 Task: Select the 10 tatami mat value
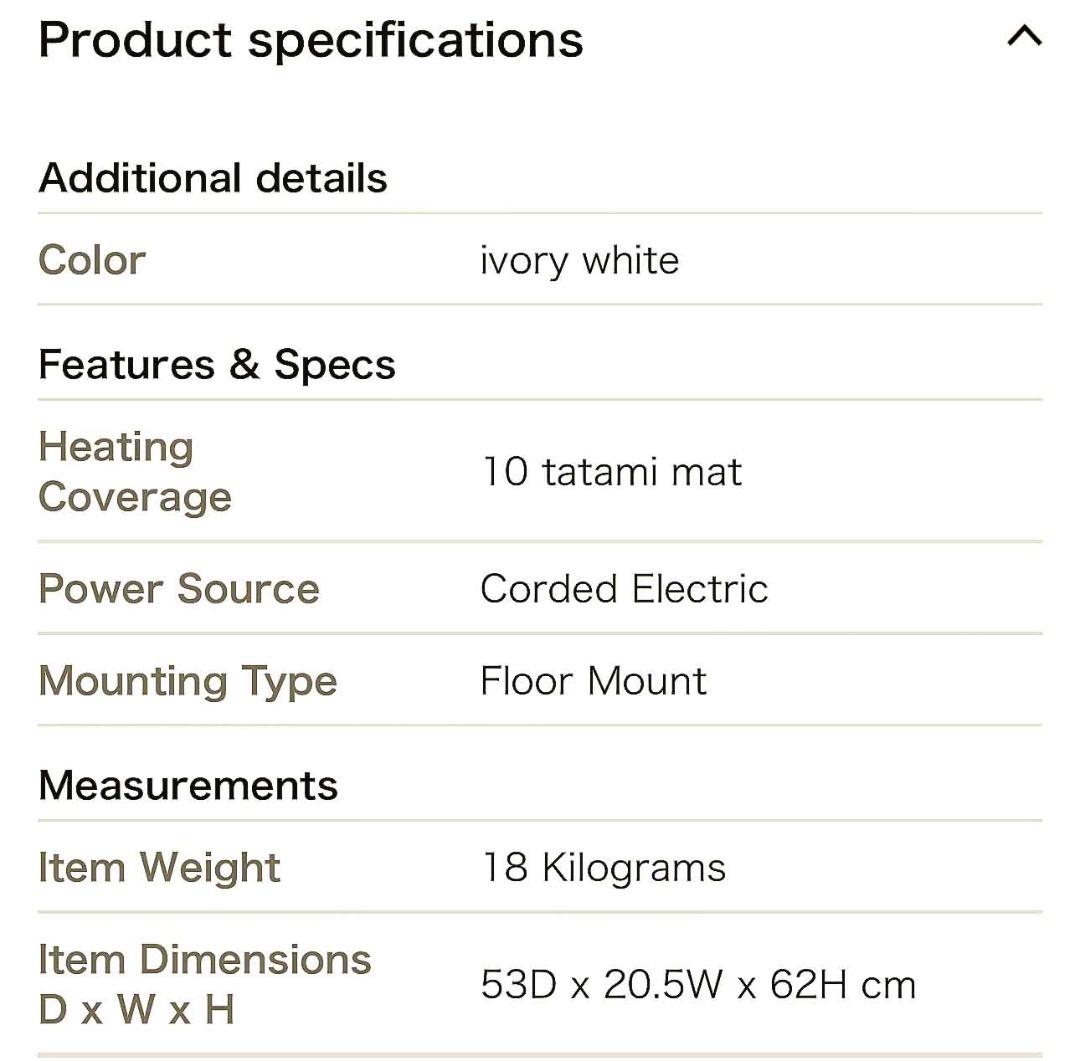point(611,471)
